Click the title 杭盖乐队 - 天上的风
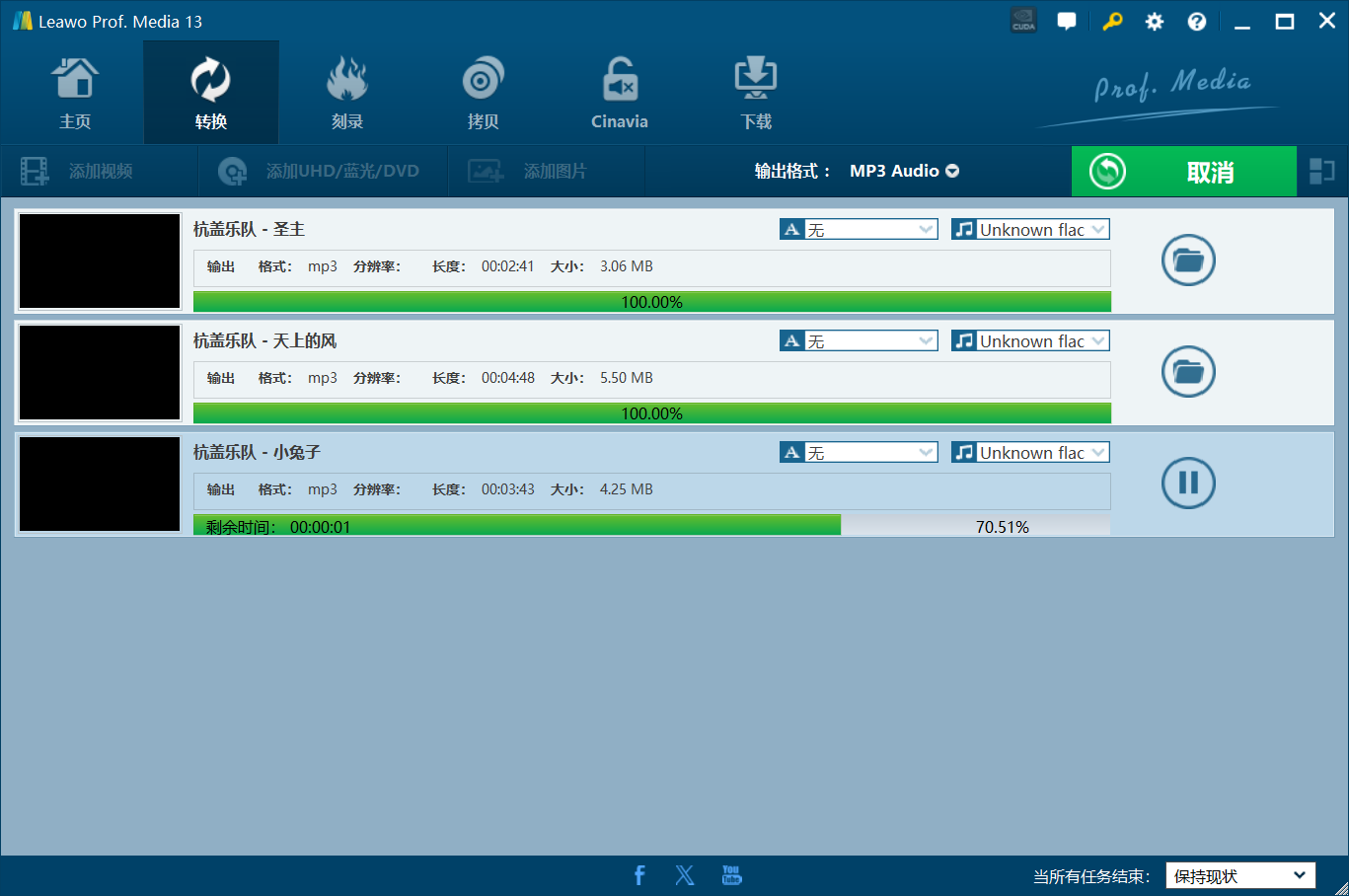This screenshot has width=1349, height=896. (x=265, y=340)
